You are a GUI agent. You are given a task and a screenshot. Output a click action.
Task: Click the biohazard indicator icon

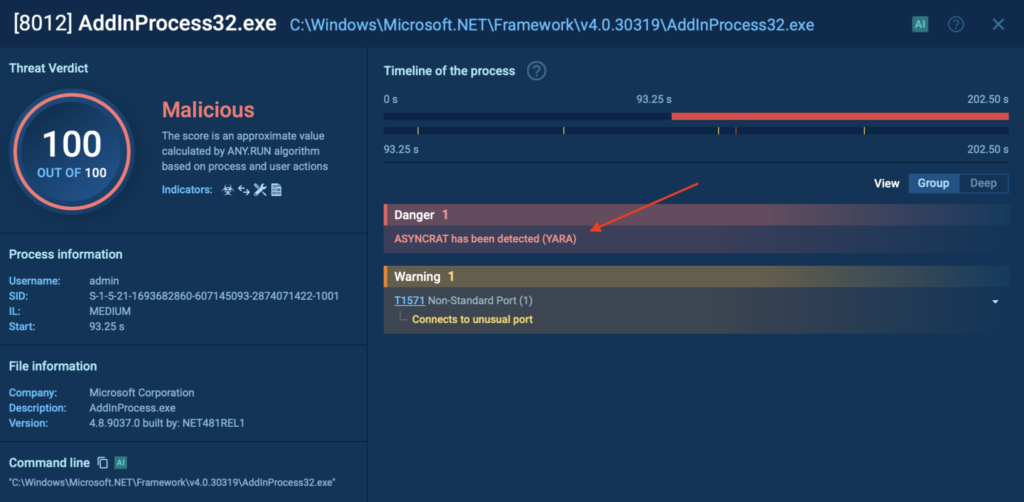(227, 190)
